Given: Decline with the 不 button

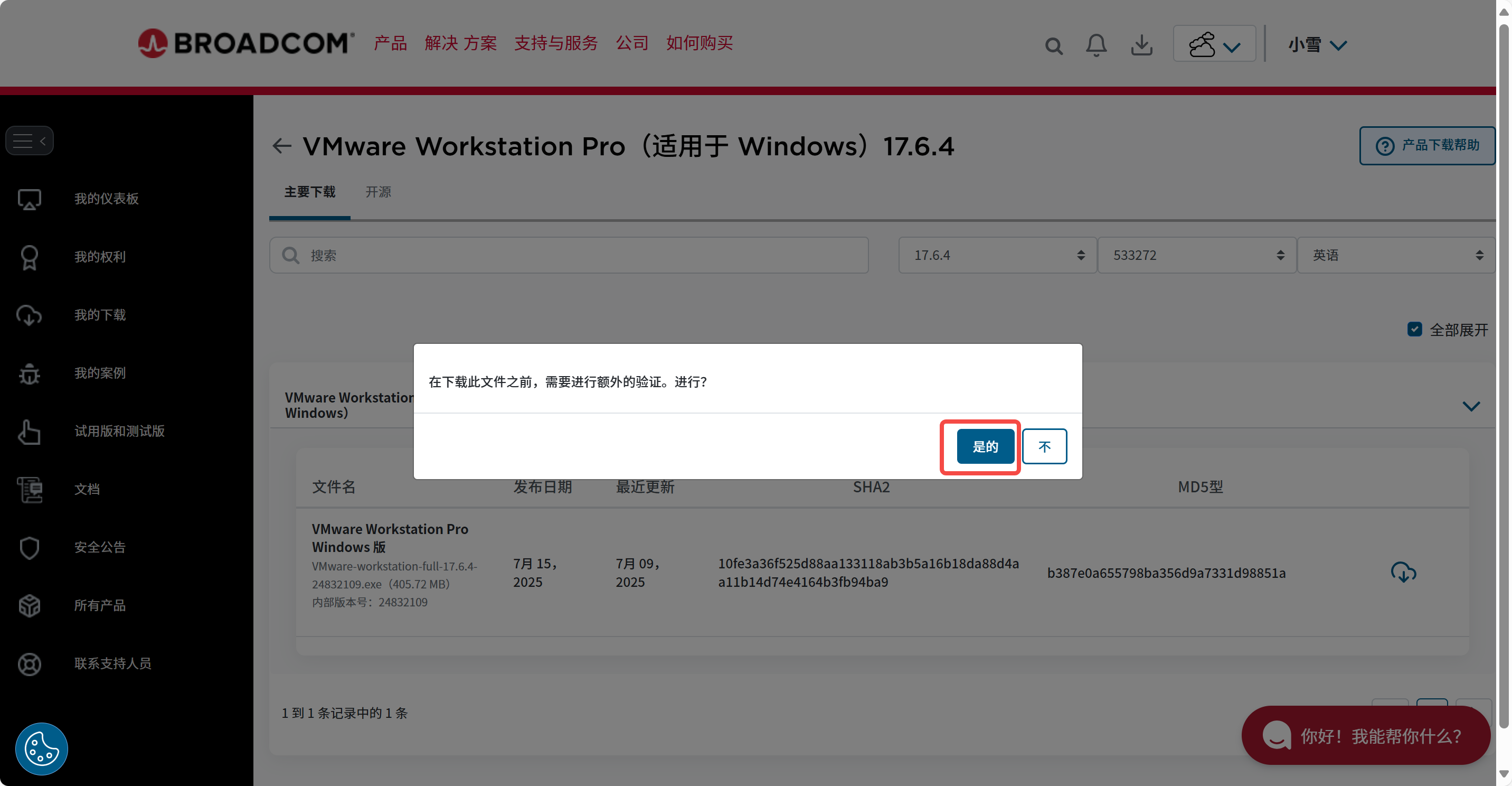Looking at the screenshot, I should tap(1044, 446).
